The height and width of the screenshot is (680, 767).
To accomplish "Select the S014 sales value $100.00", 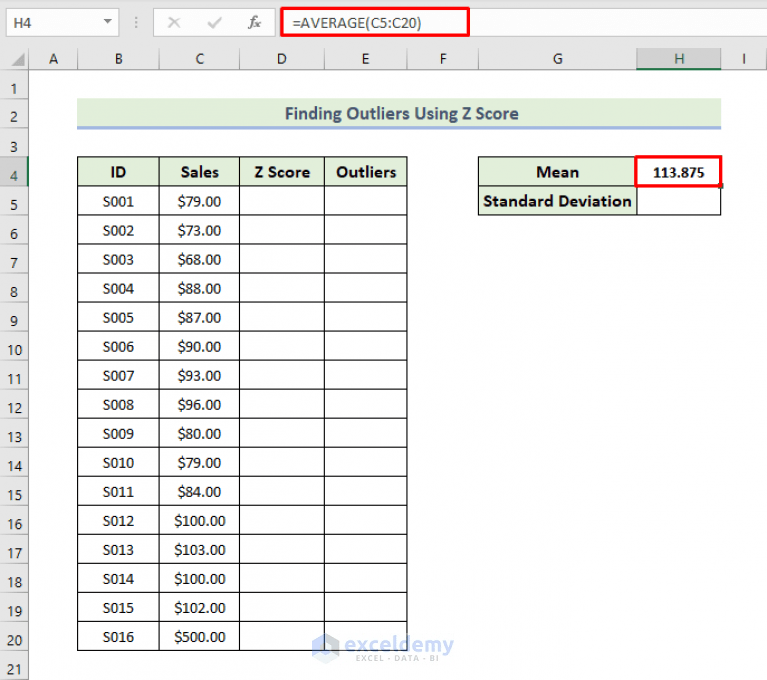I will pyautogui.click(x=200, y=579).
